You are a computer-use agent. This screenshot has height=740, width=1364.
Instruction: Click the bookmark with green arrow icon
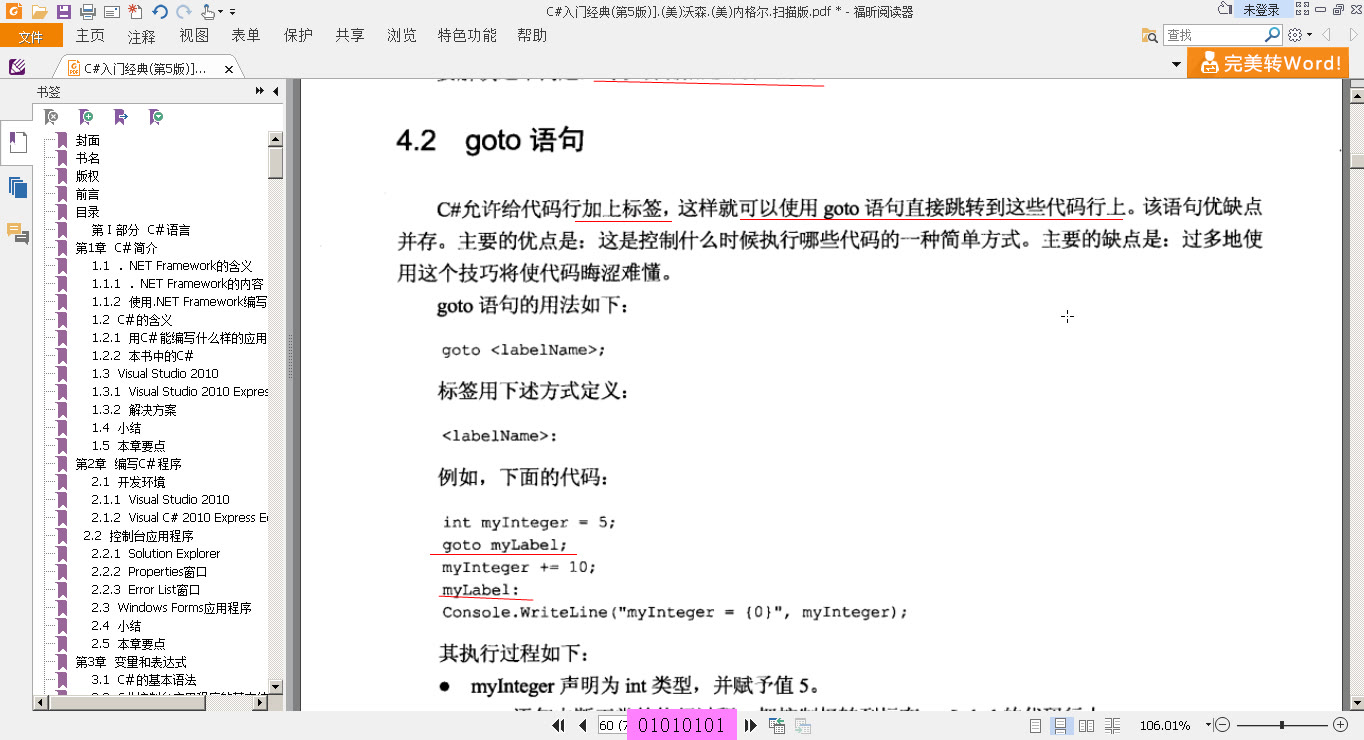coord(156,117)
